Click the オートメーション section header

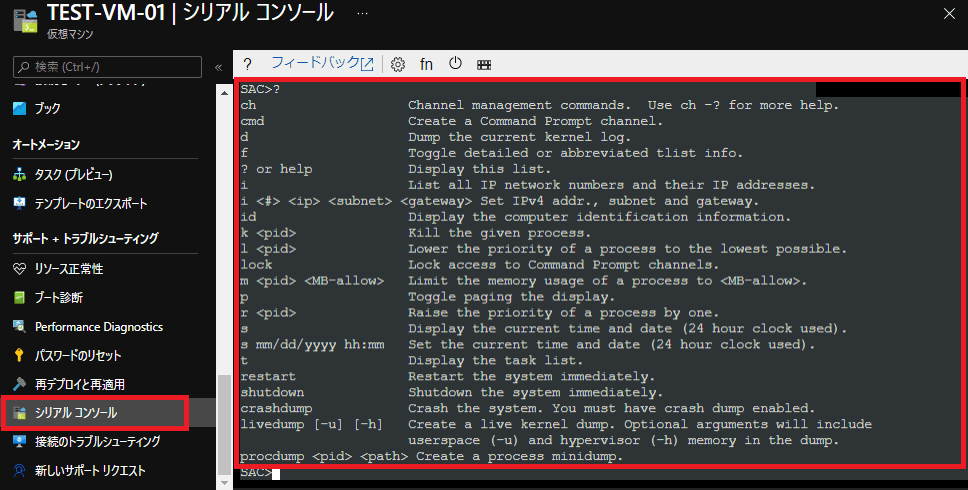click(46, 145)
